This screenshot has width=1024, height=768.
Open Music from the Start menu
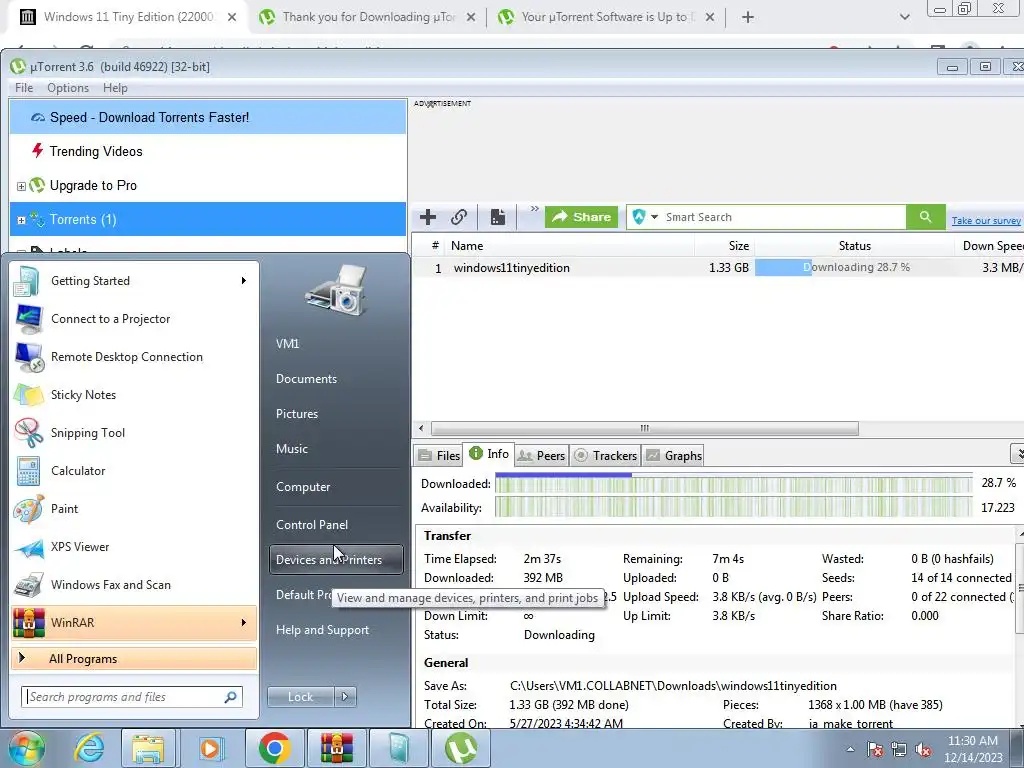tap(291, 449)
